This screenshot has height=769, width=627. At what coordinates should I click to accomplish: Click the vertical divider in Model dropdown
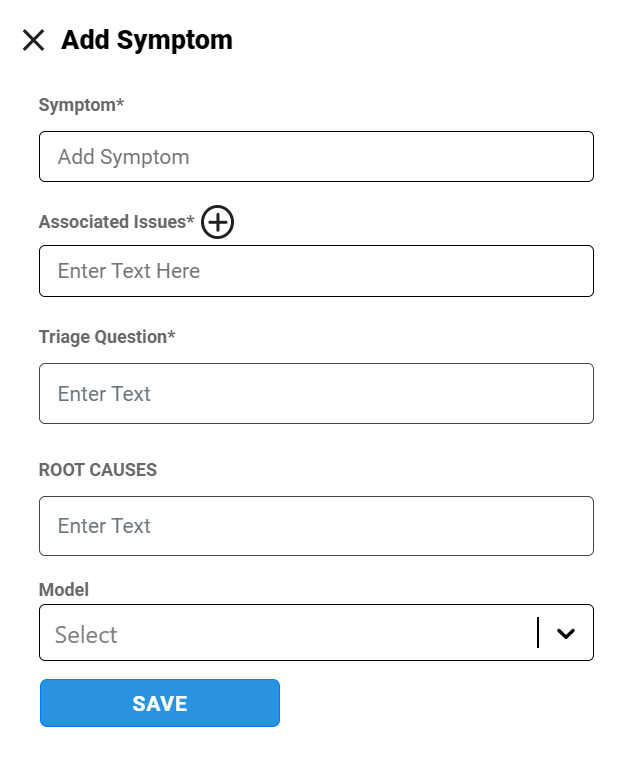pos(538,633)
